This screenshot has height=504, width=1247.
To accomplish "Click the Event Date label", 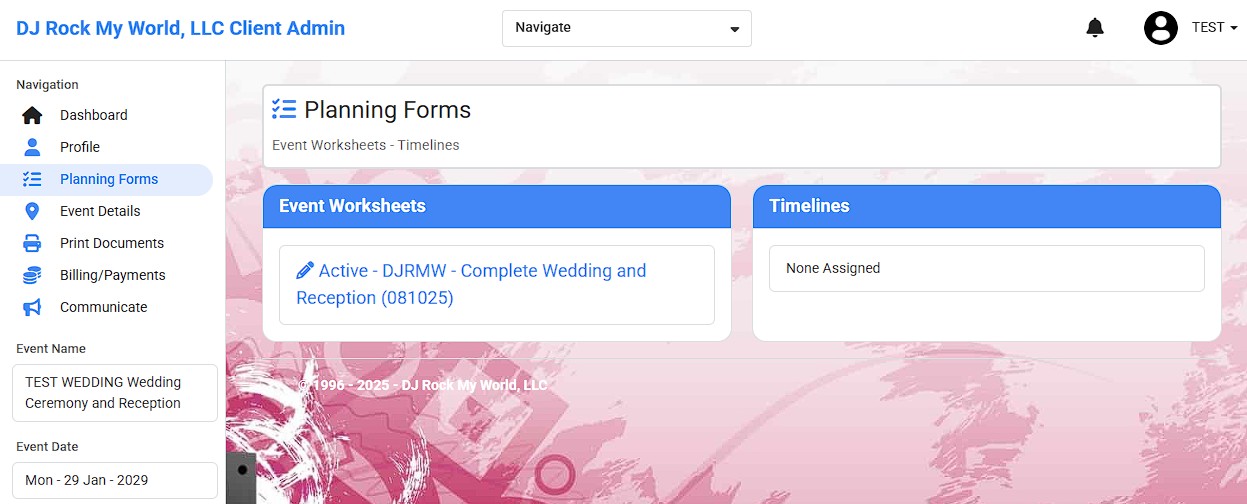I will tap(47, 447).
